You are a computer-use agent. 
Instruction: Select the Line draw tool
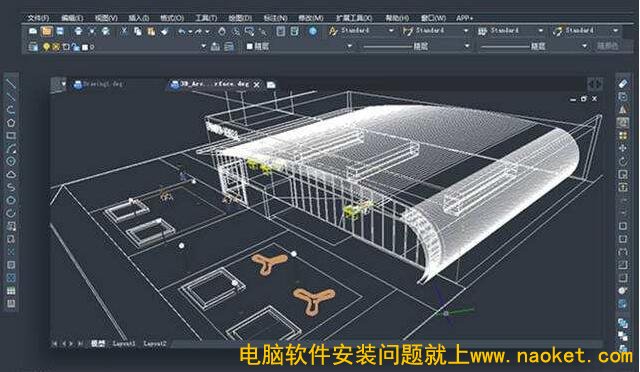coord(11,84)
